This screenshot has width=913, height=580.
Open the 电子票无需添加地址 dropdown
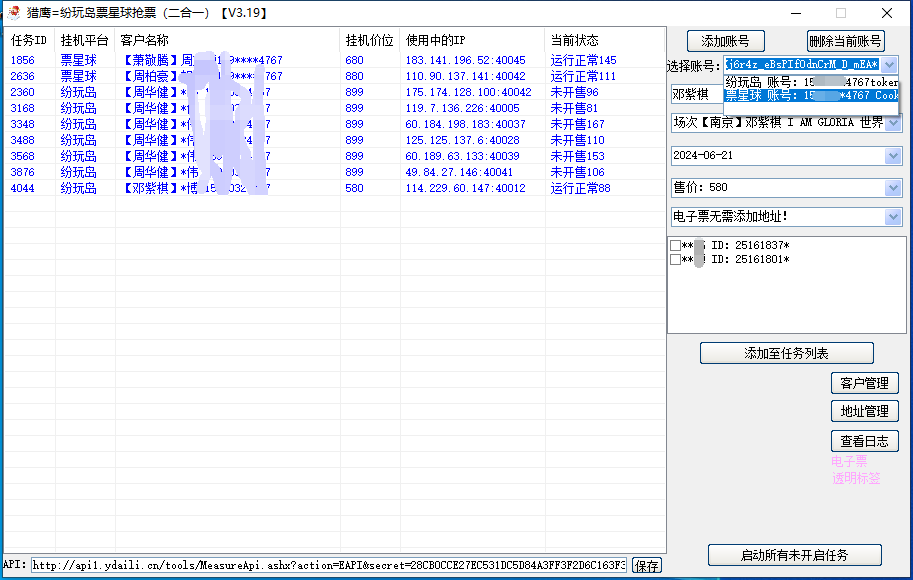[x=894, y=217]
